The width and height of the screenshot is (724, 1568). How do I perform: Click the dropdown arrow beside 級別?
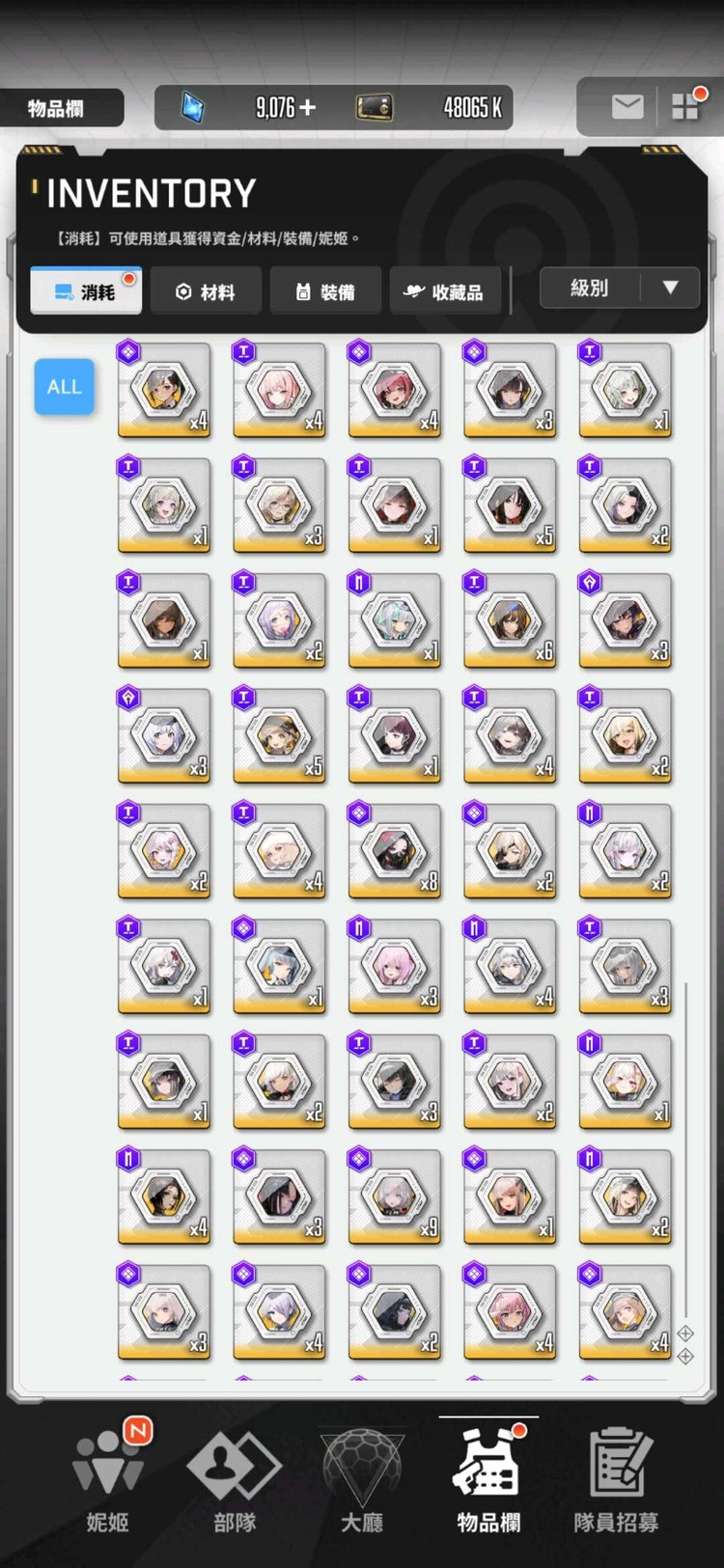click(671, 288)
